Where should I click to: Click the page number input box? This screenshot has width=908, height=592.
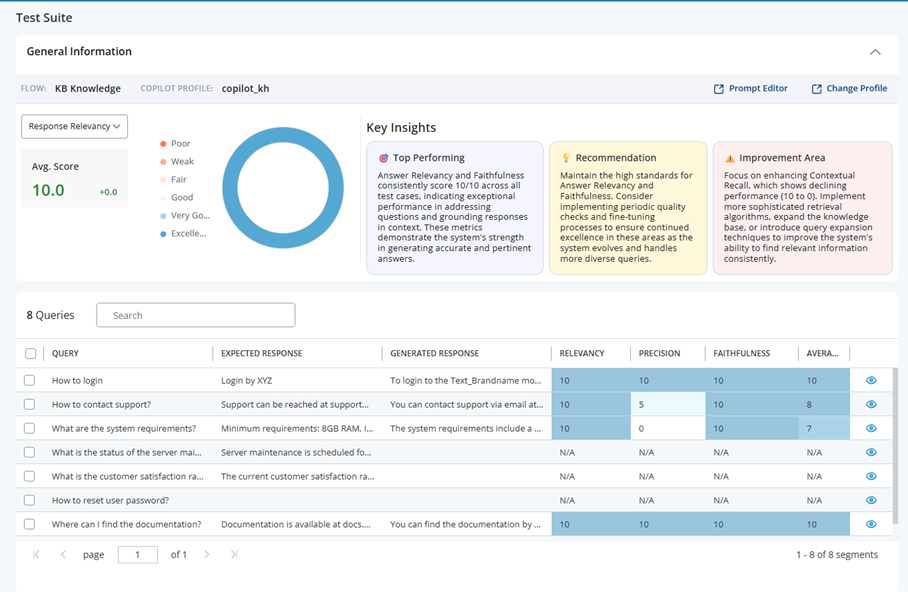[x=138, y=555]
